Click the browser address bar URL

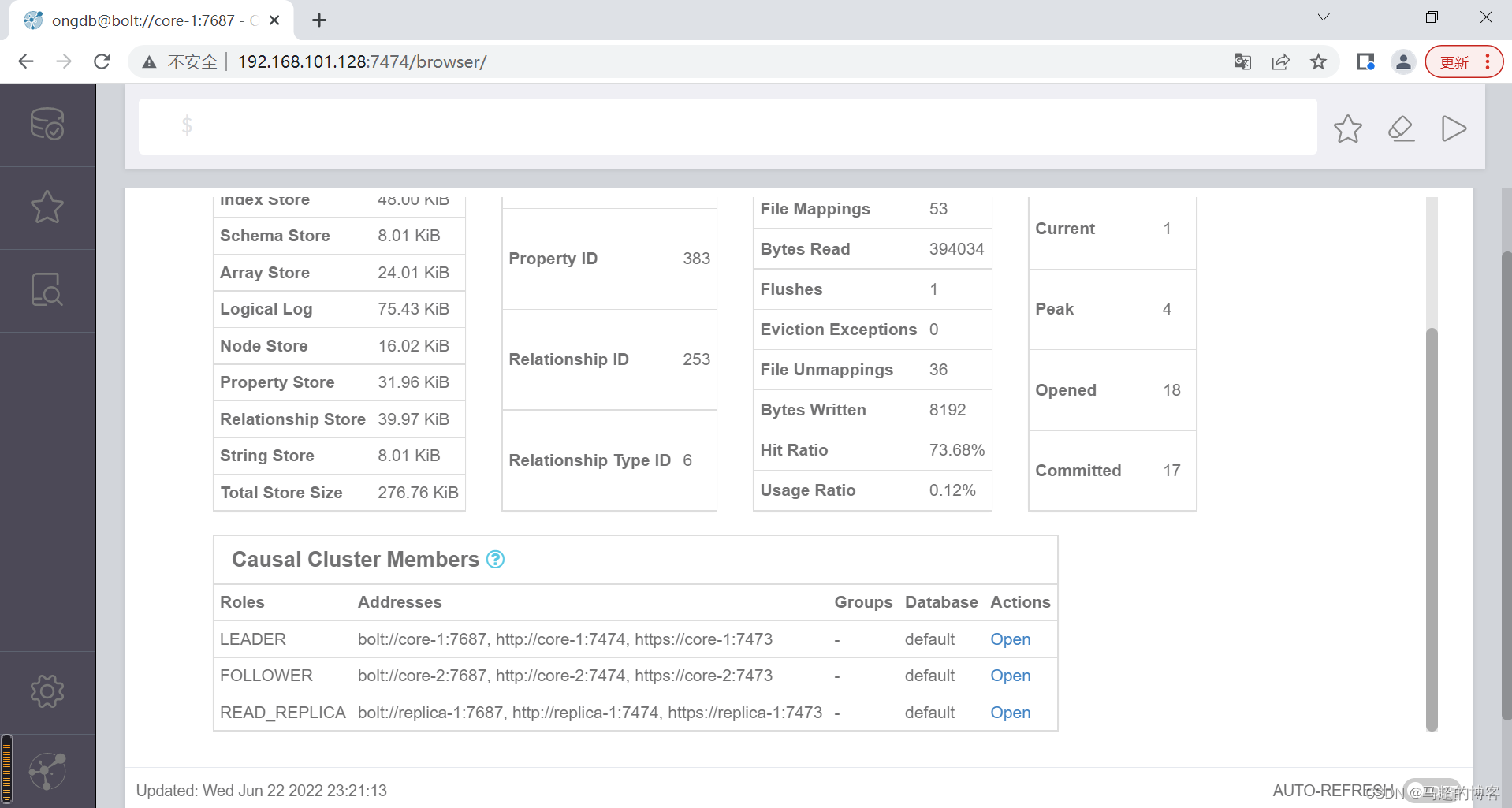362,61
